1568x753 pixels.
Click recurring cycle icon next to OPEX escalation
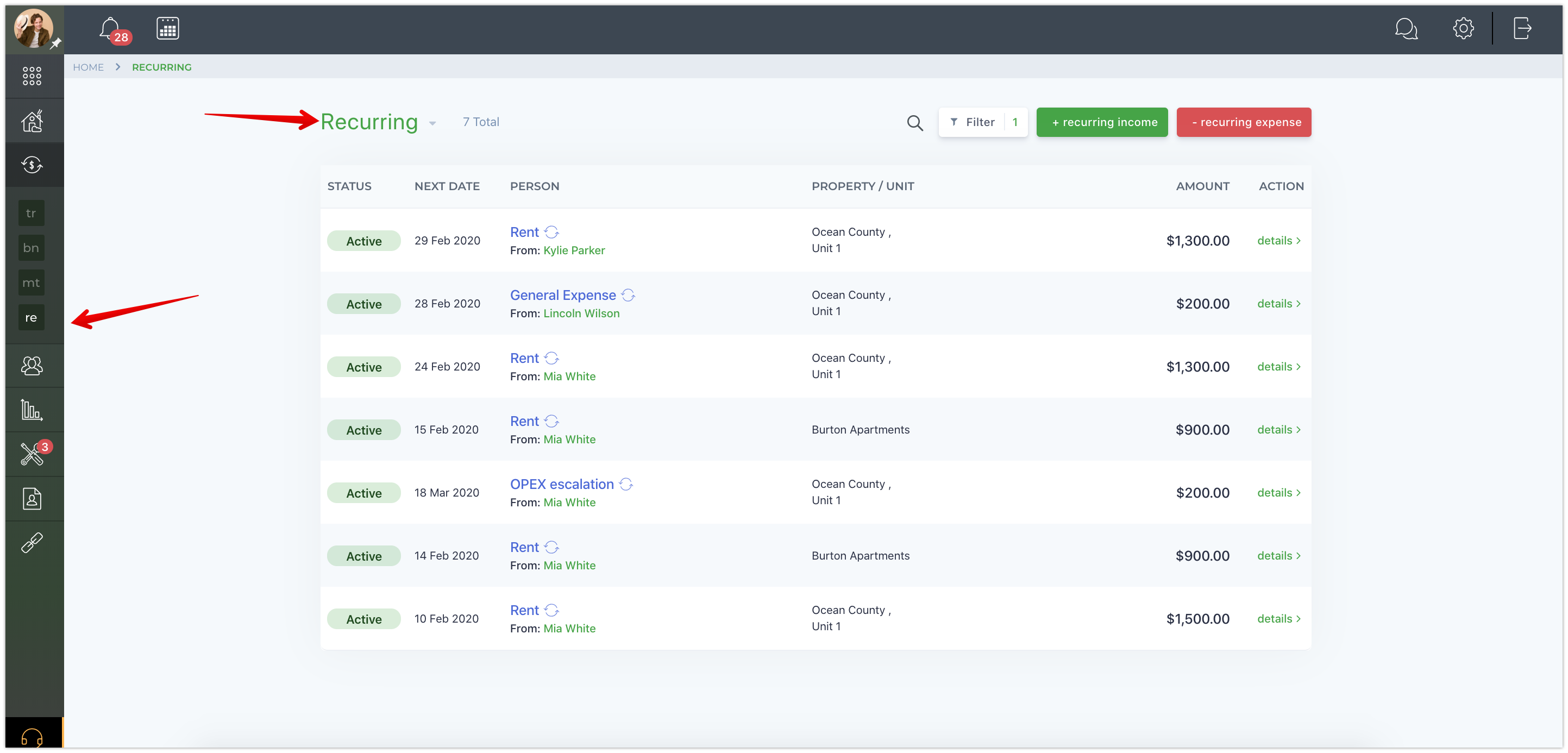click(x=626, y=484)
